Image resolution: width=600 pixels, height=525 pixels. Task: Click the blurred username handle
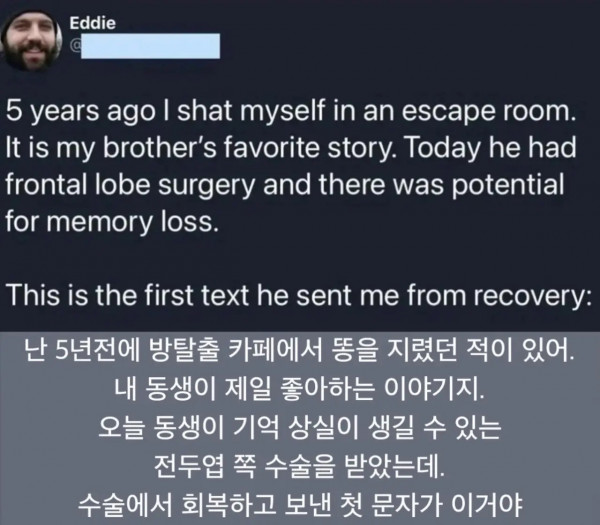coord(151,43)
